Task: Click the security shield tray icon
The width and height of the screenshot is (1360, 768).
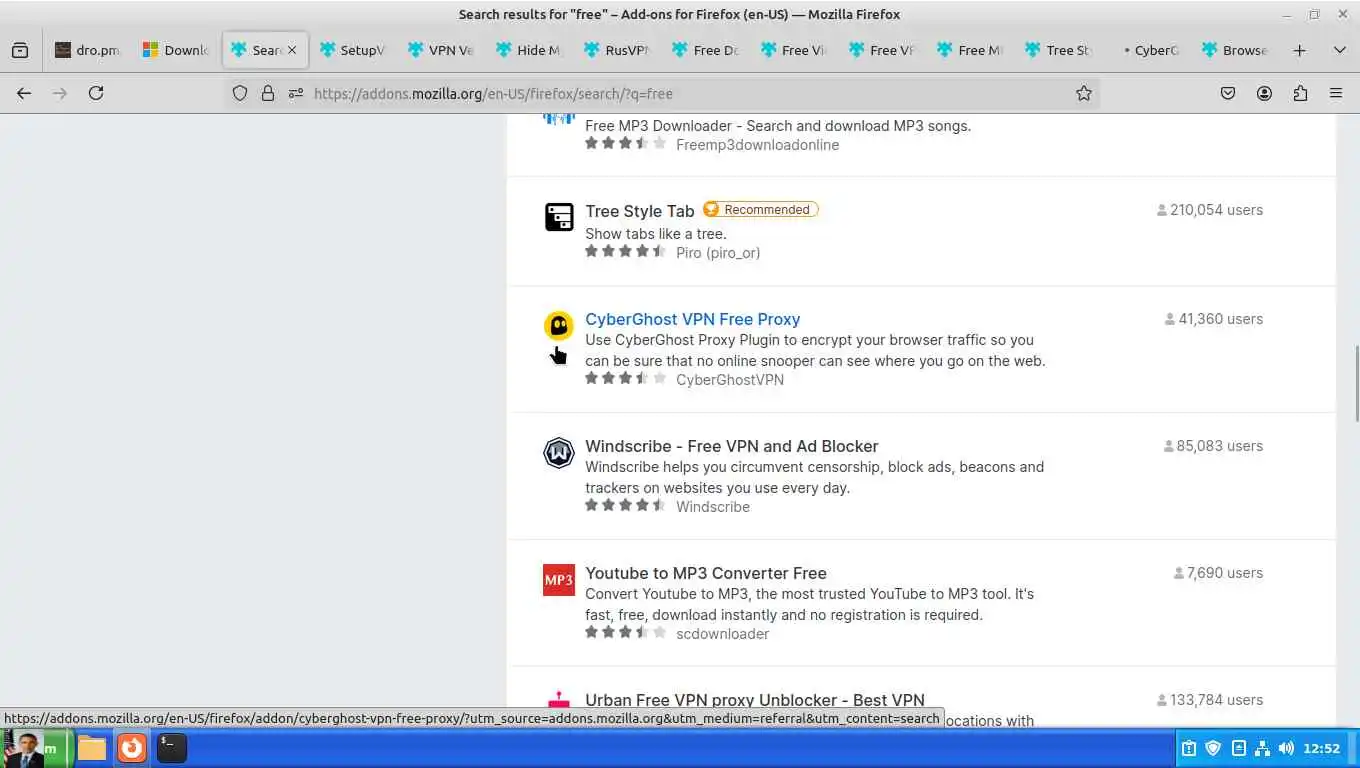Action: click(1214, 748)
